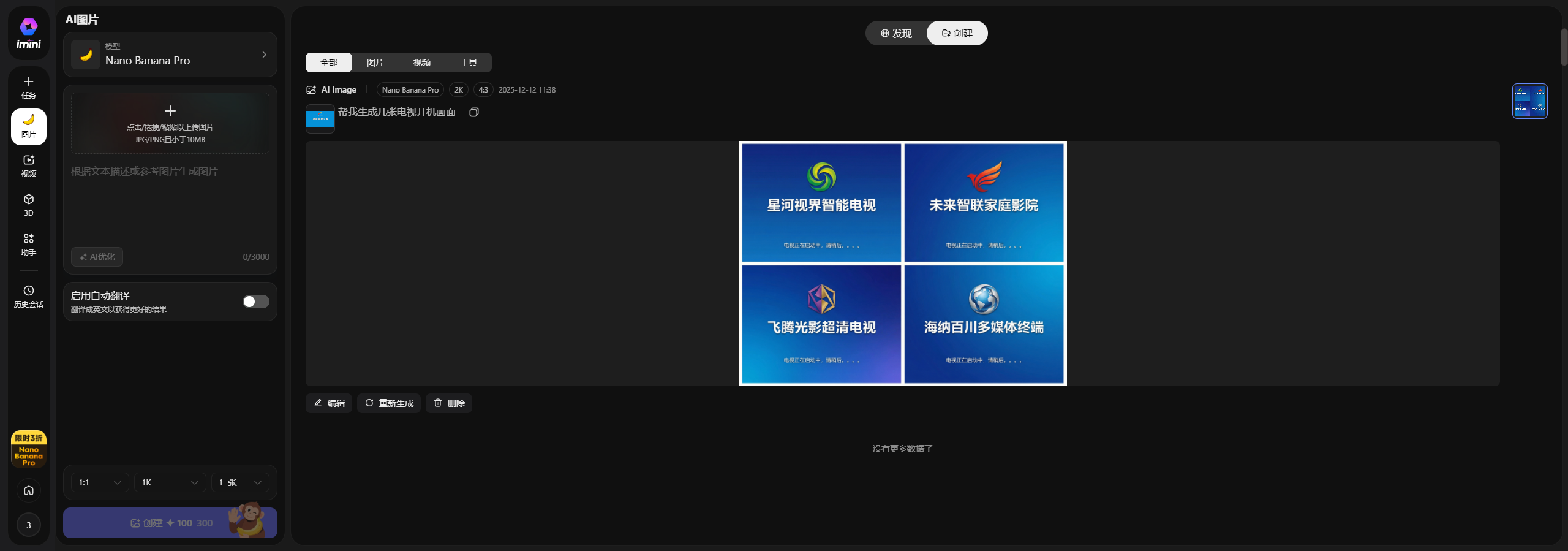Viewport: 1568px width, 551px height.
Task: Click the Nano Banana Pro discount badge
Action: pos(28,449)
